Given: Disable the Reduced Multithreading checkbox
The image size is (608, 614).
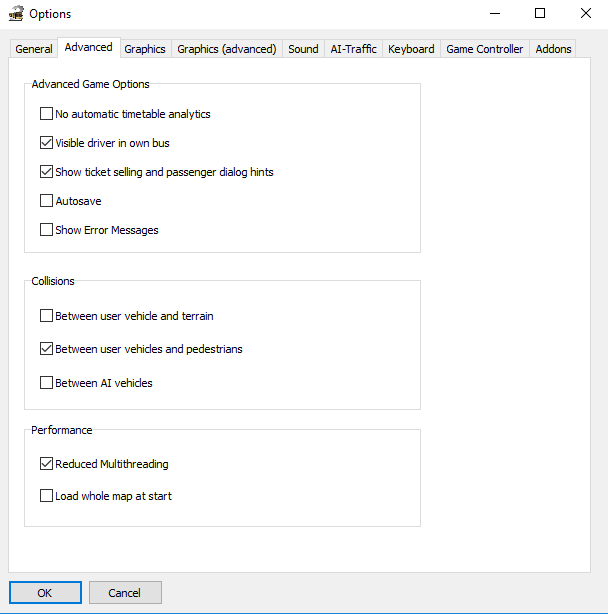Looking at the screenshot, I should [x=46, y=464].
